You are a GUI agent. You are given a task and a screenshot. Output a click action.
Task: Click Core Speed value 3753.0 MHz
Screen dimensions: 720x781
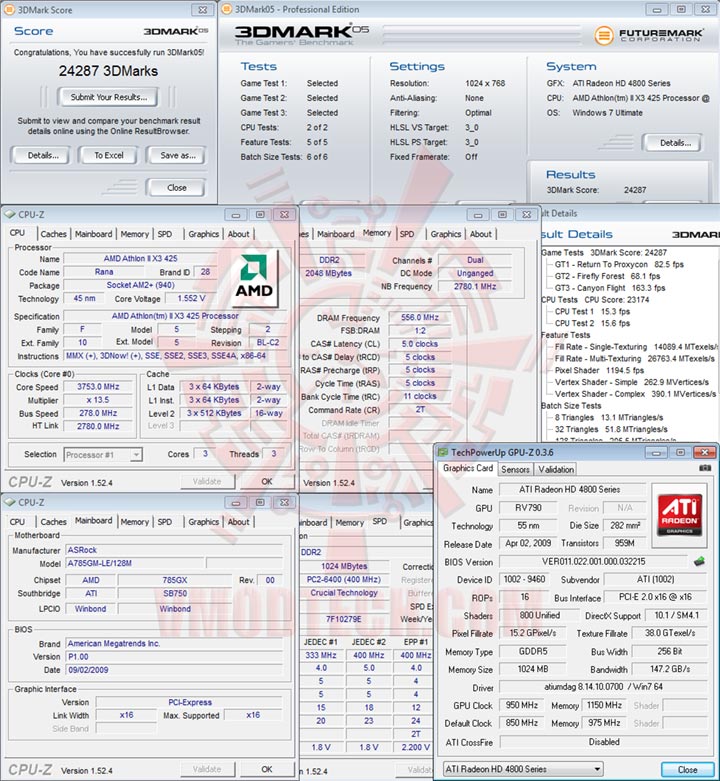[x=98, y=387]
